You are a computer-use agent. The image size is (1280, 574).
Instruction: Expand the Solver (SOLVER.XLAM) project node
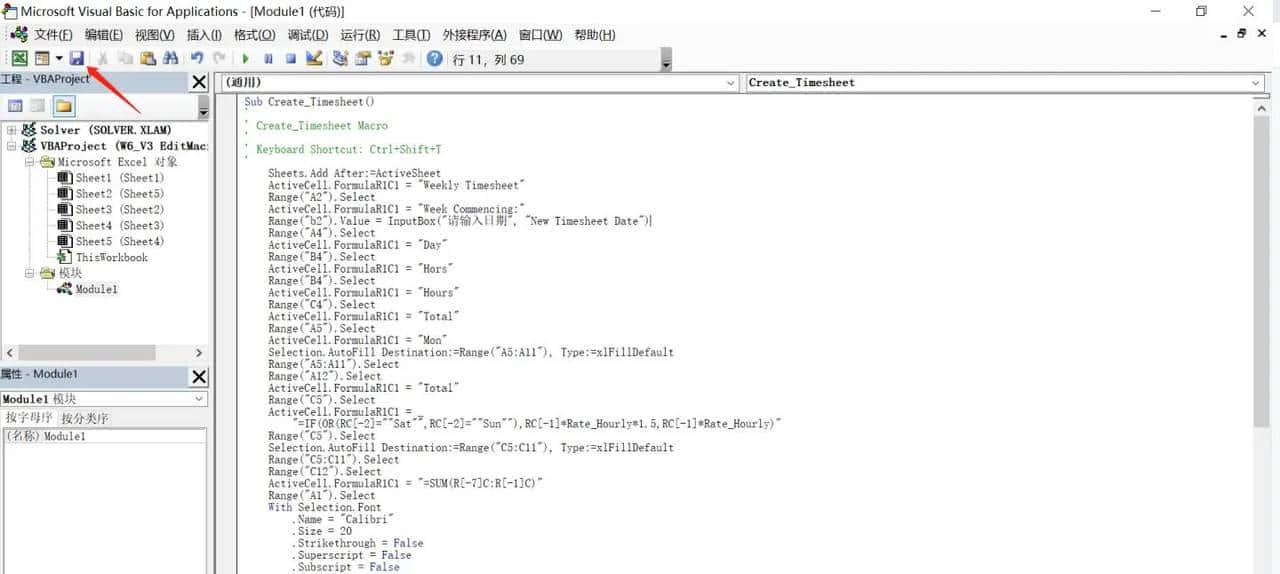[12, 130]
